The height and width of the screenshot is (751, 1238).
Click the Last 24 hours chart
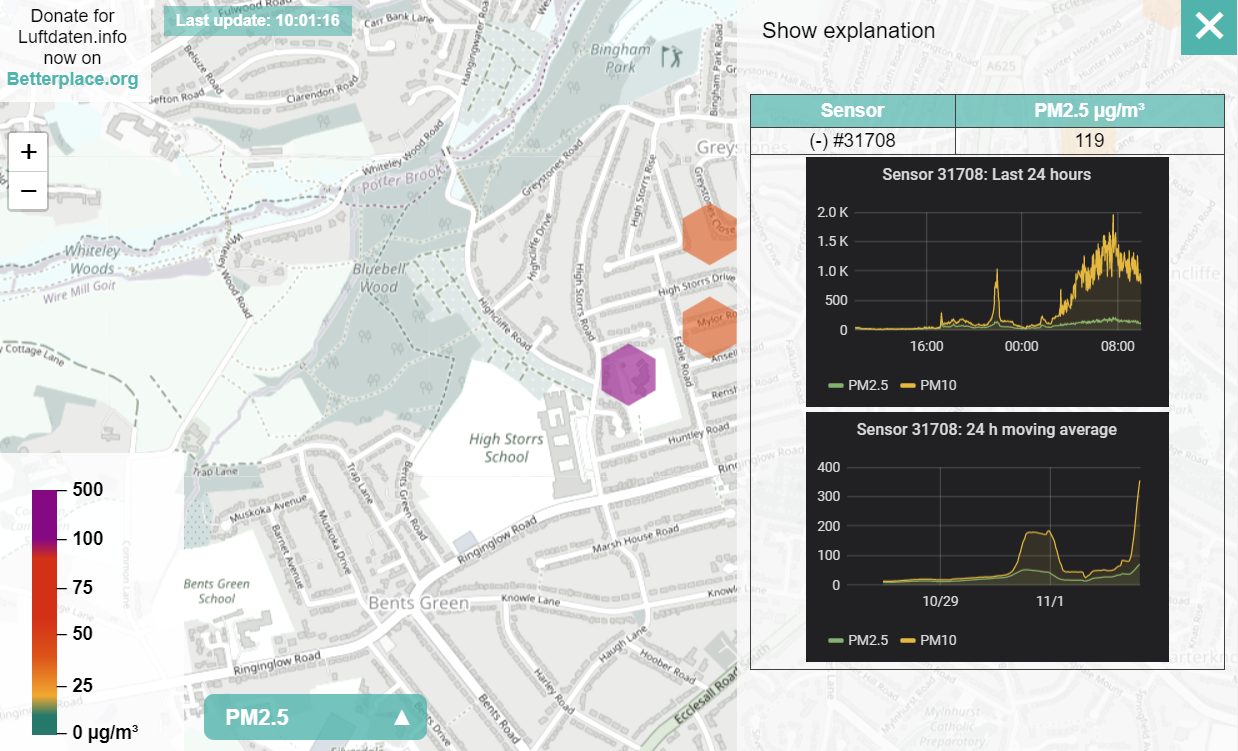click(x=986, y=280)
